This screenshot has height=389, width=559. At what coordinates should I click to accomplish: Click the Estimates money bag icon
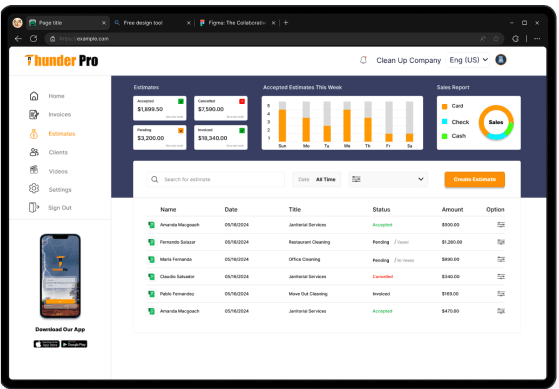tap(34, 134)
